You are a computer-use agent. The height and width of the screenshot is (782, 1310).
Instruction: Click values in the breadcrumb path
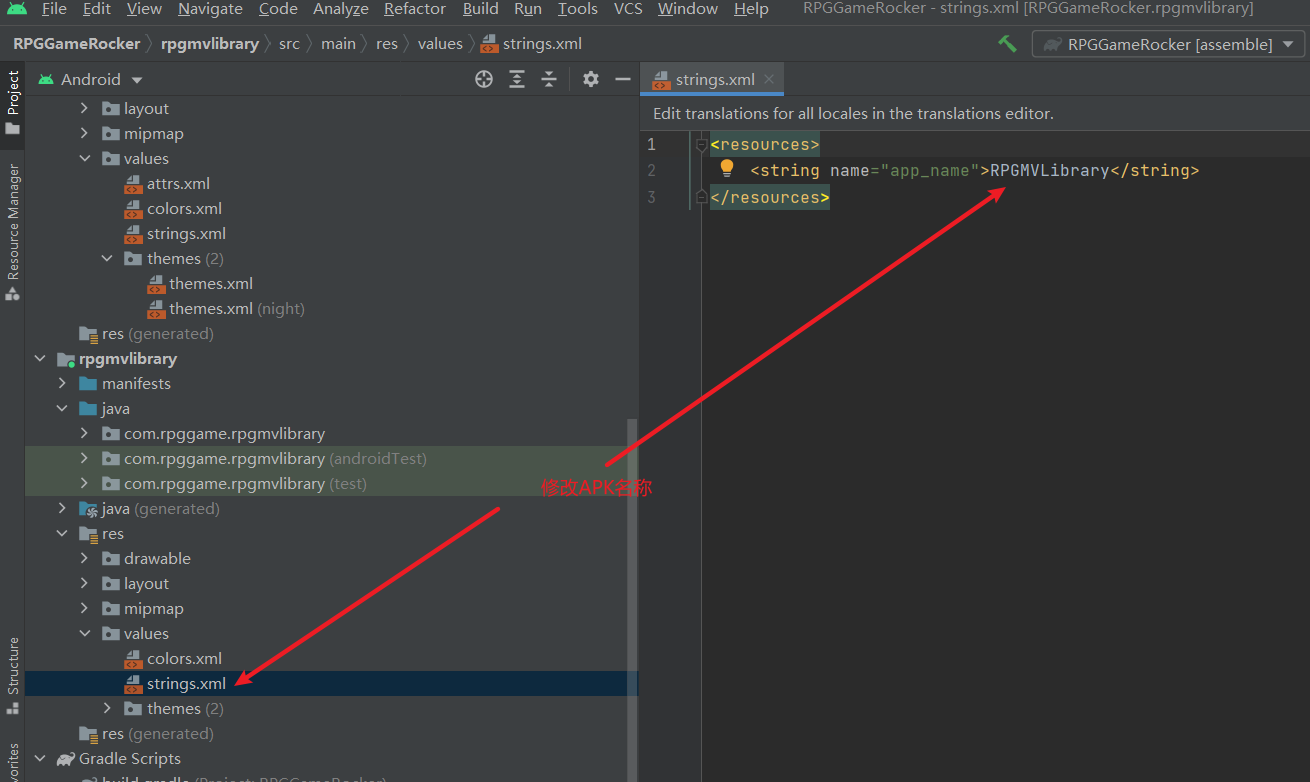coord(440,44)
